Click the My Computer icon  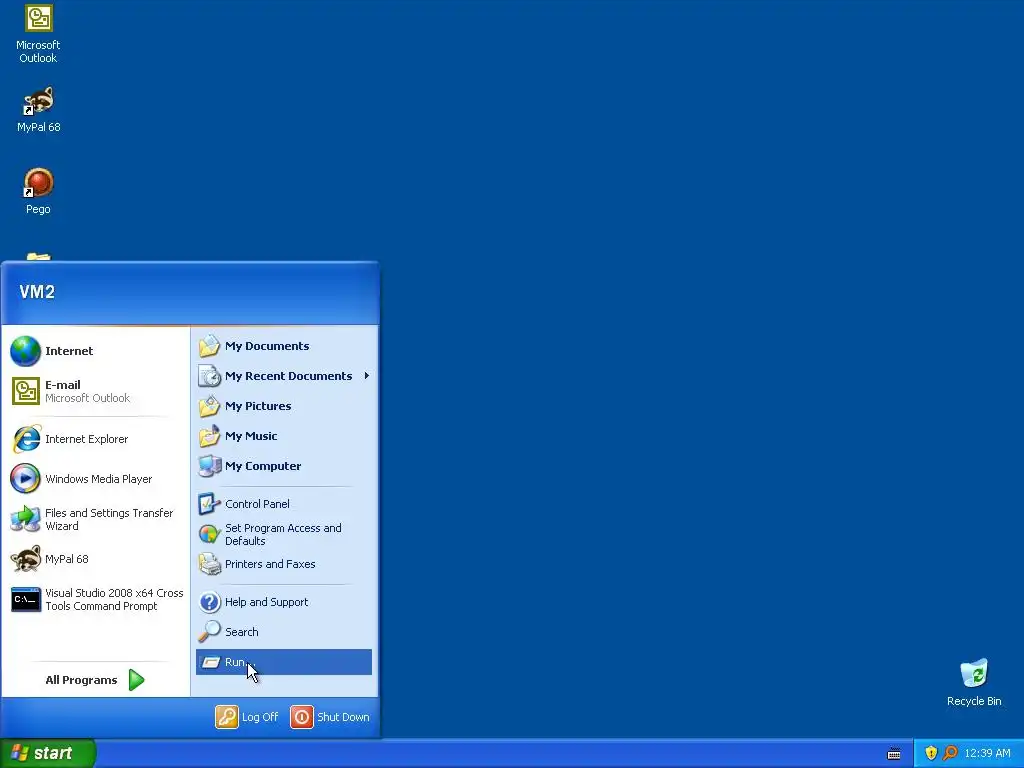click(x=209, y=466)
